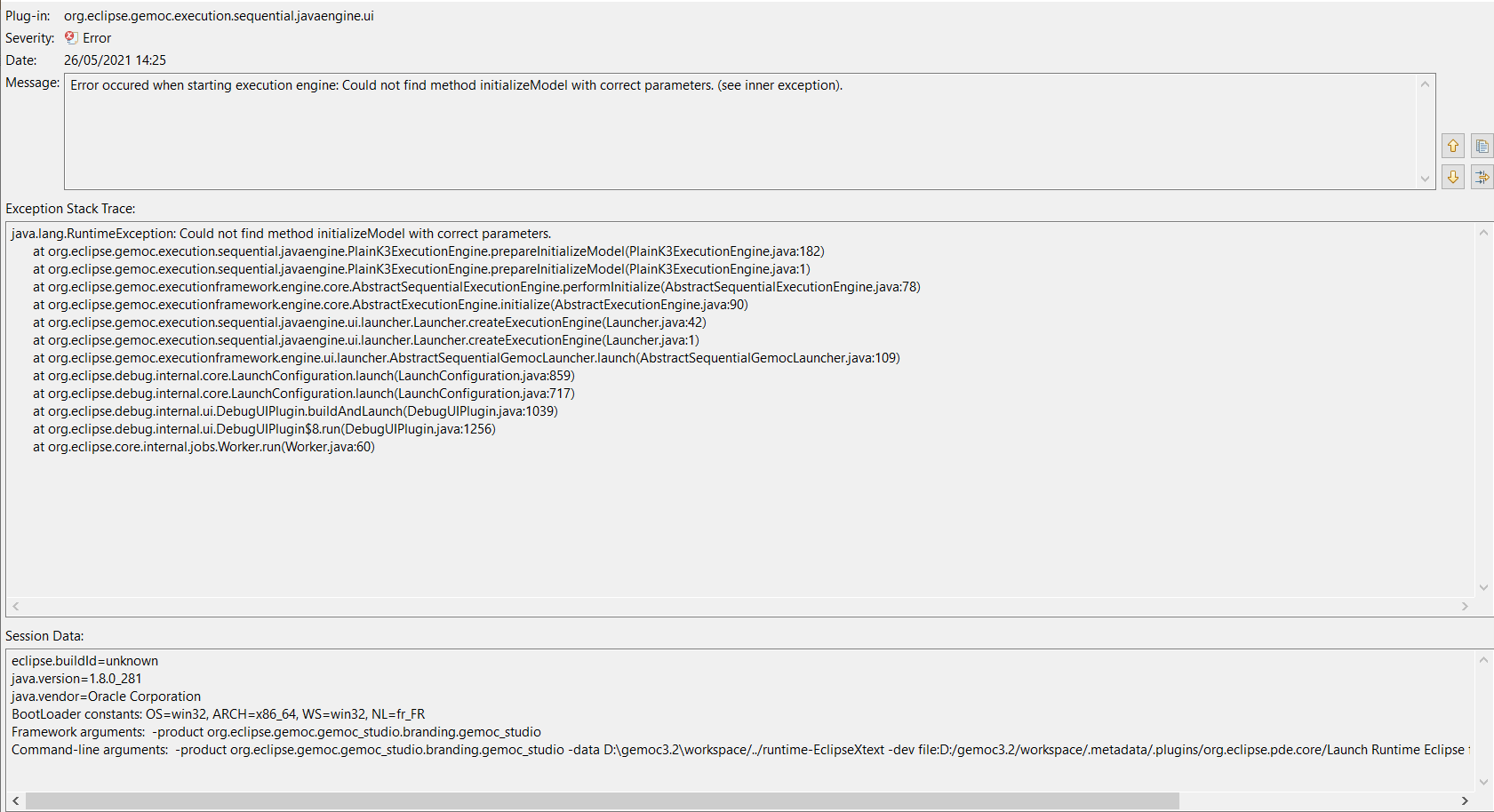Screen dimensions: 1494x812
Task: Copy event details to clipboard
Action: point(1482,146)
